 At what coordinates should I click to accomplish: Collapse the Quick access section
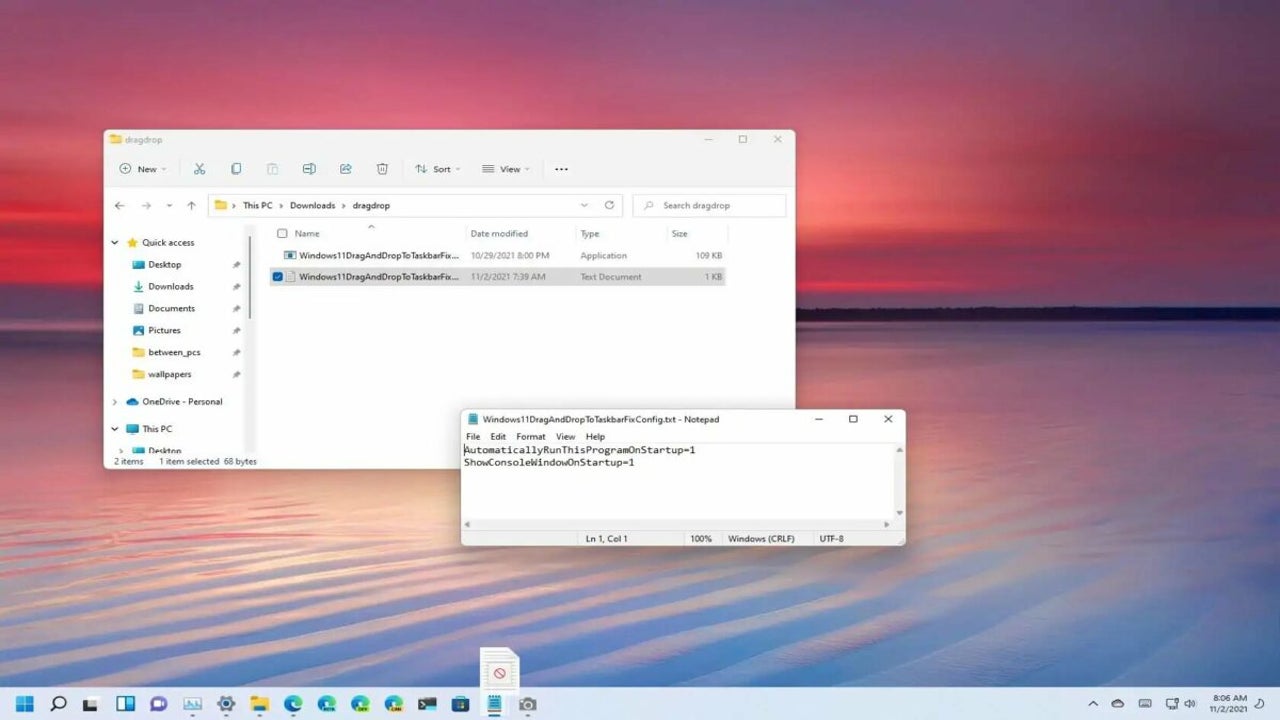click(x=115, y=243)
